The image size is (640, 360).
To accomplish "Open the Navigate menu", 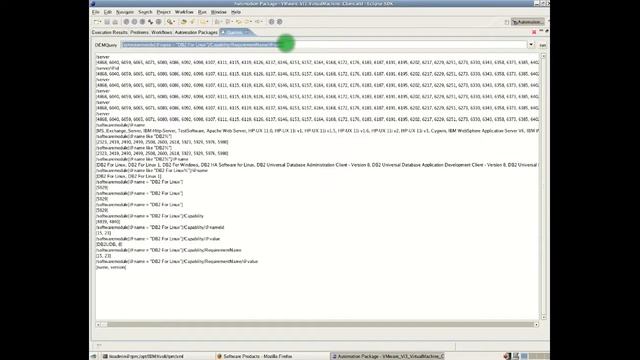I will pyautogui.click(x=125, y=12).
